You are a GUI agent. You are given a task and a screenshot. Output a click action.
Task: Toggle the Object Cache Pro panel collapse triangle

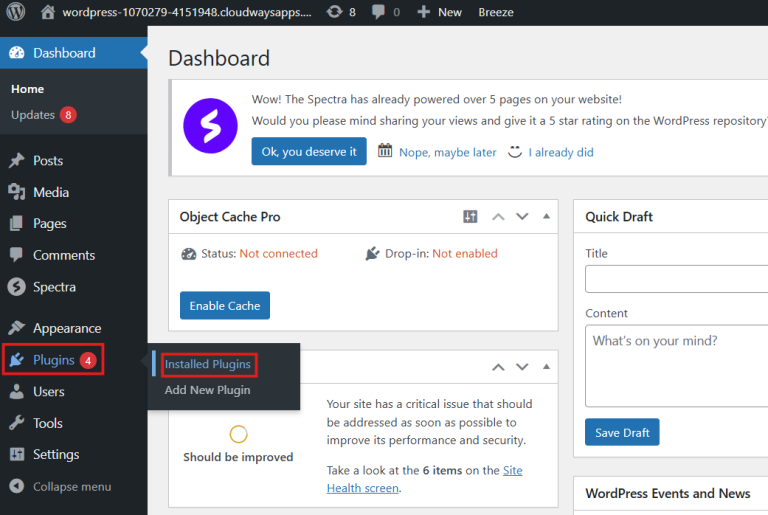pyautogui.click(x=546, y=216)
